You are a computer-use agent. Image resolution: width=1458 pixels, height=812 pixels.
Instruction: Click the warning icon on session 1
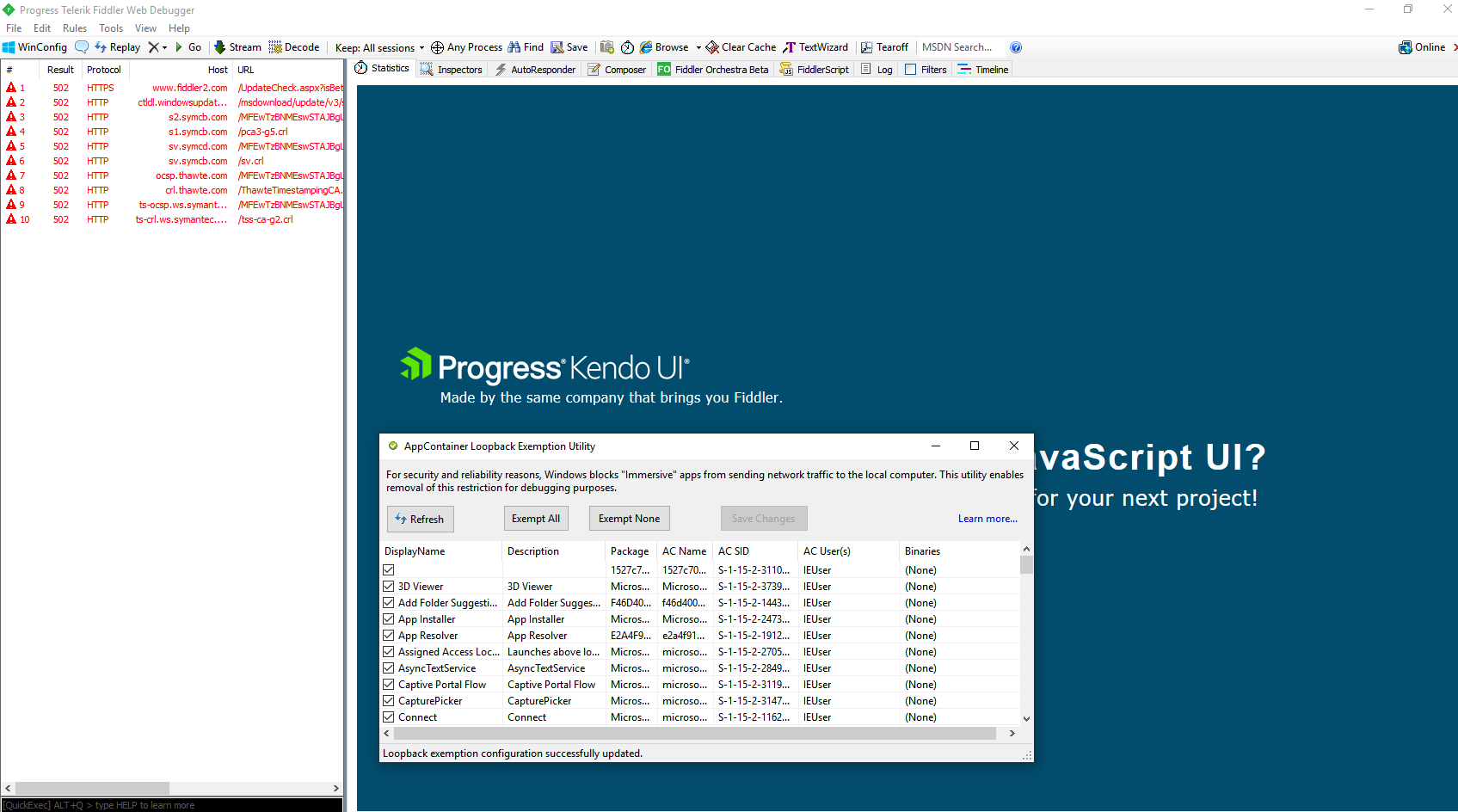[x=11, y=88]
